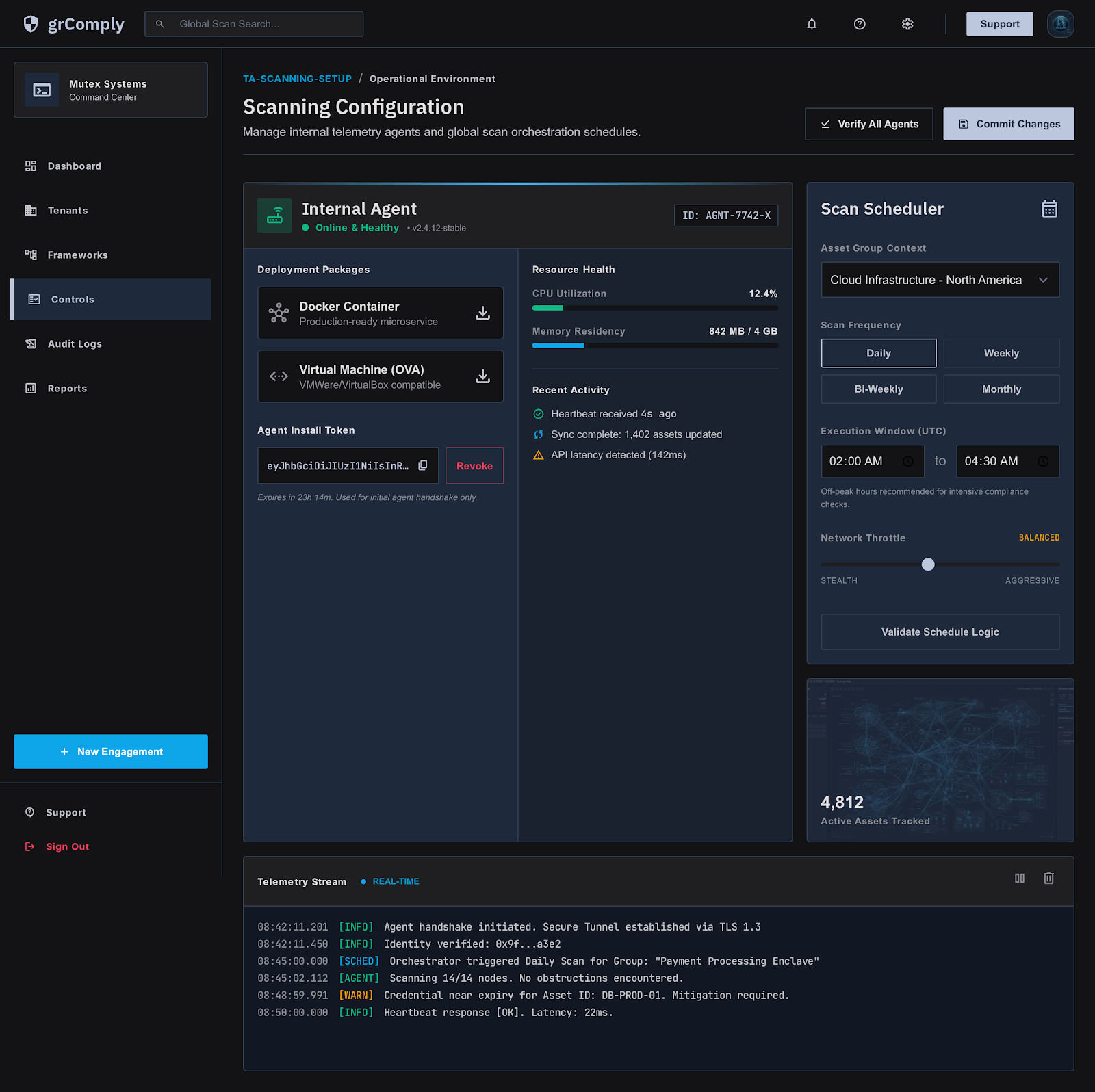Start a New Engagement
This screenshot has width=1095, height=1092.
(x=111, y=751)
